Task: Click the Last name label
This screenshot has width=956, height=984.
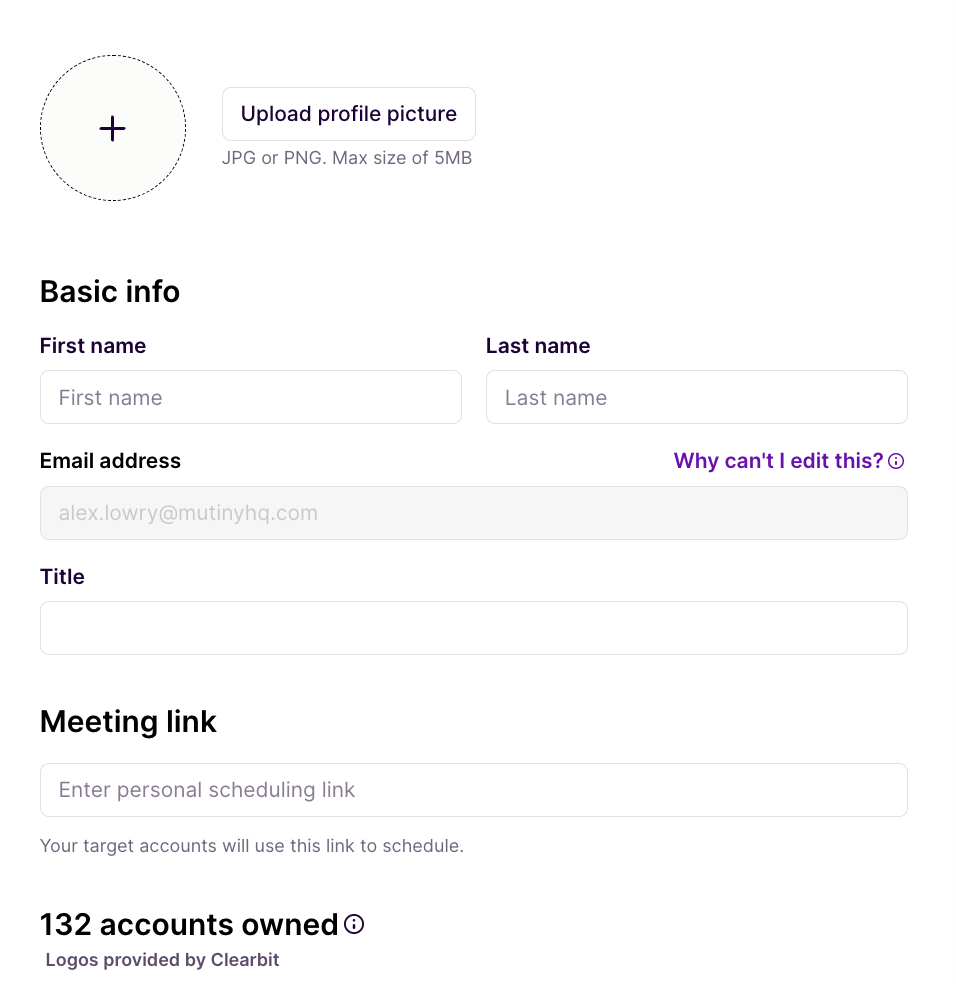Action: pos(538,346)
